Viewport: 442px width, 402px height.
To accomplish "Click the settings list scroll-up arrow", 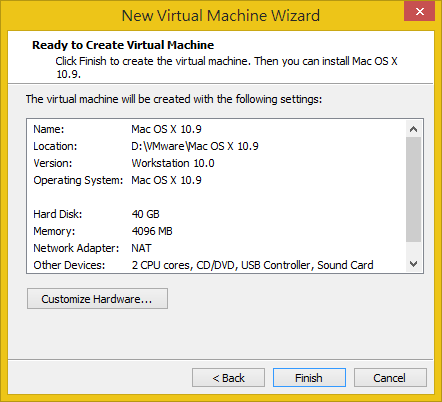I will click(414, 129).
